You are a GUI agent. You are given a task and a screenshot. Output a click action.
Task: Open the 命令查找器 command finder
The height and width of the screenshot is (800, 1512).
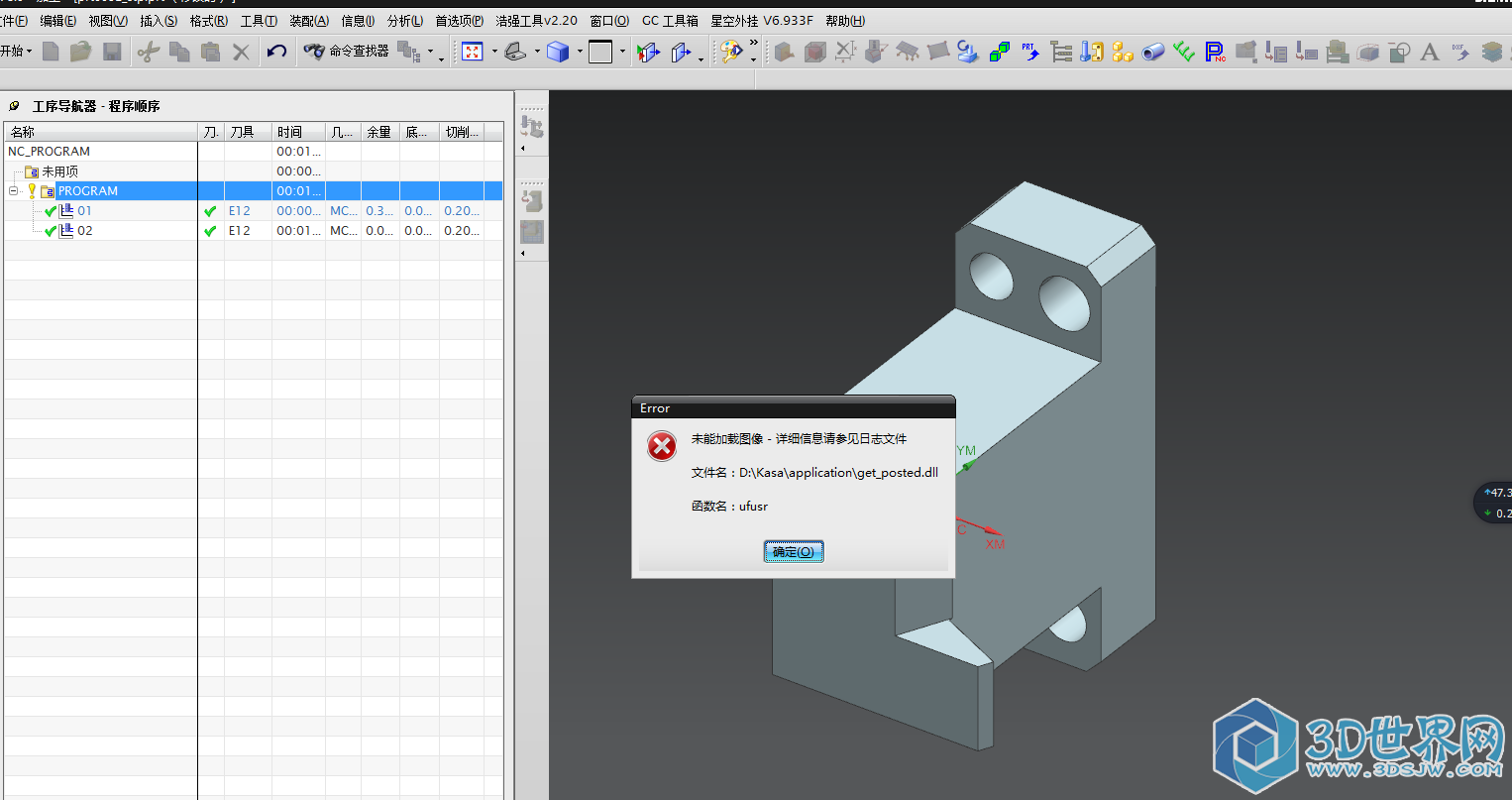point(346,52)
